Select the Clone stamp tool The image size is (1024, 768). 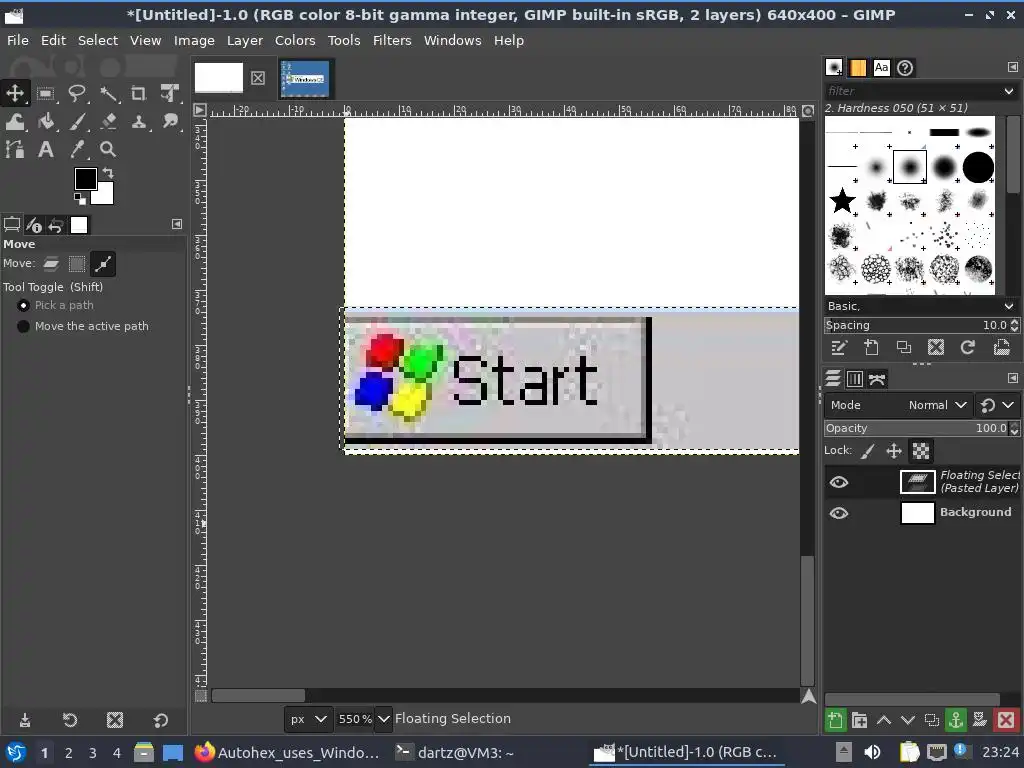coord(138,122)
